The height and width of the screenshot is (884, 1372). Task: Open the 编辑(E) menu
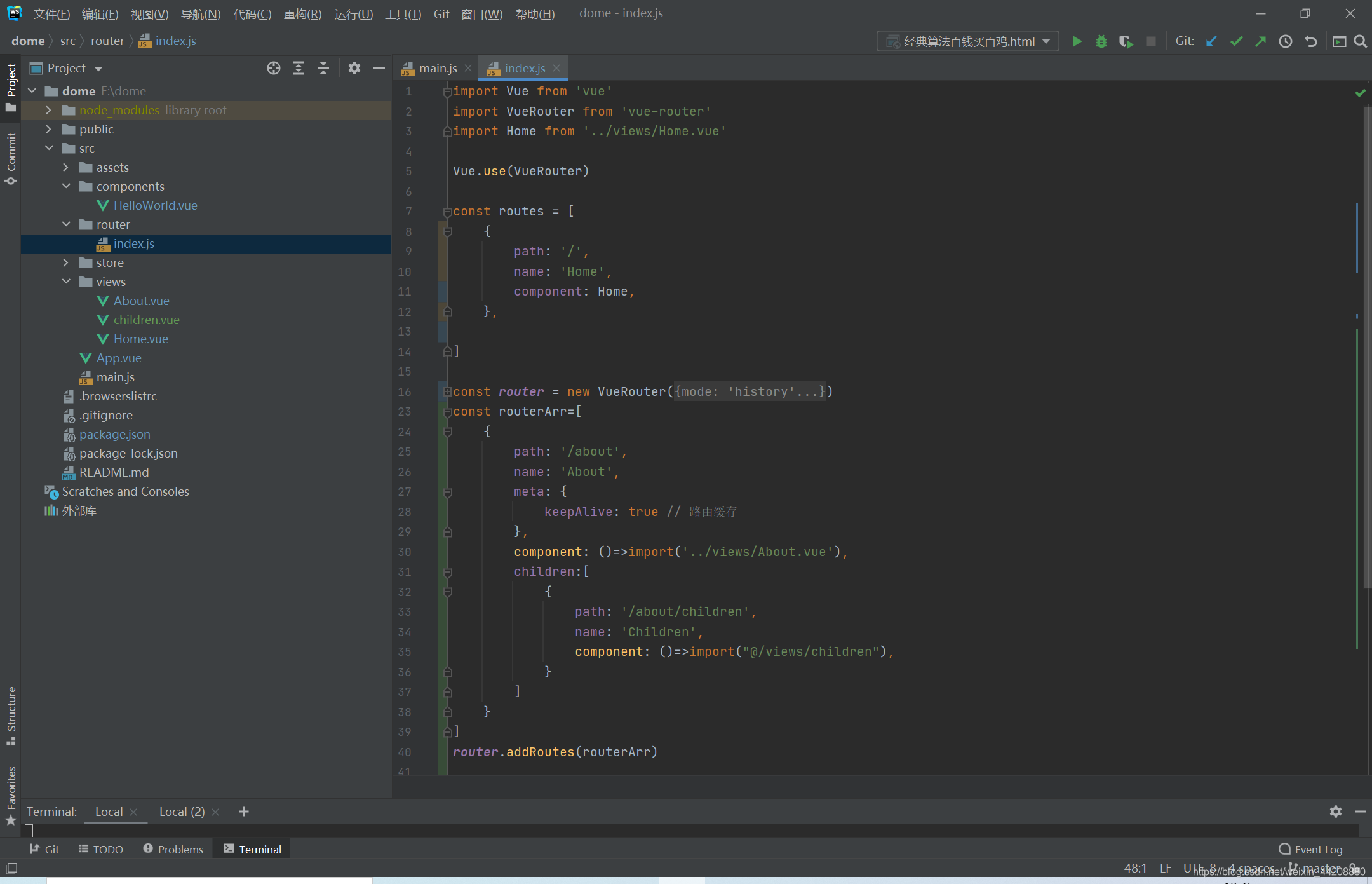tap(100, 14)
